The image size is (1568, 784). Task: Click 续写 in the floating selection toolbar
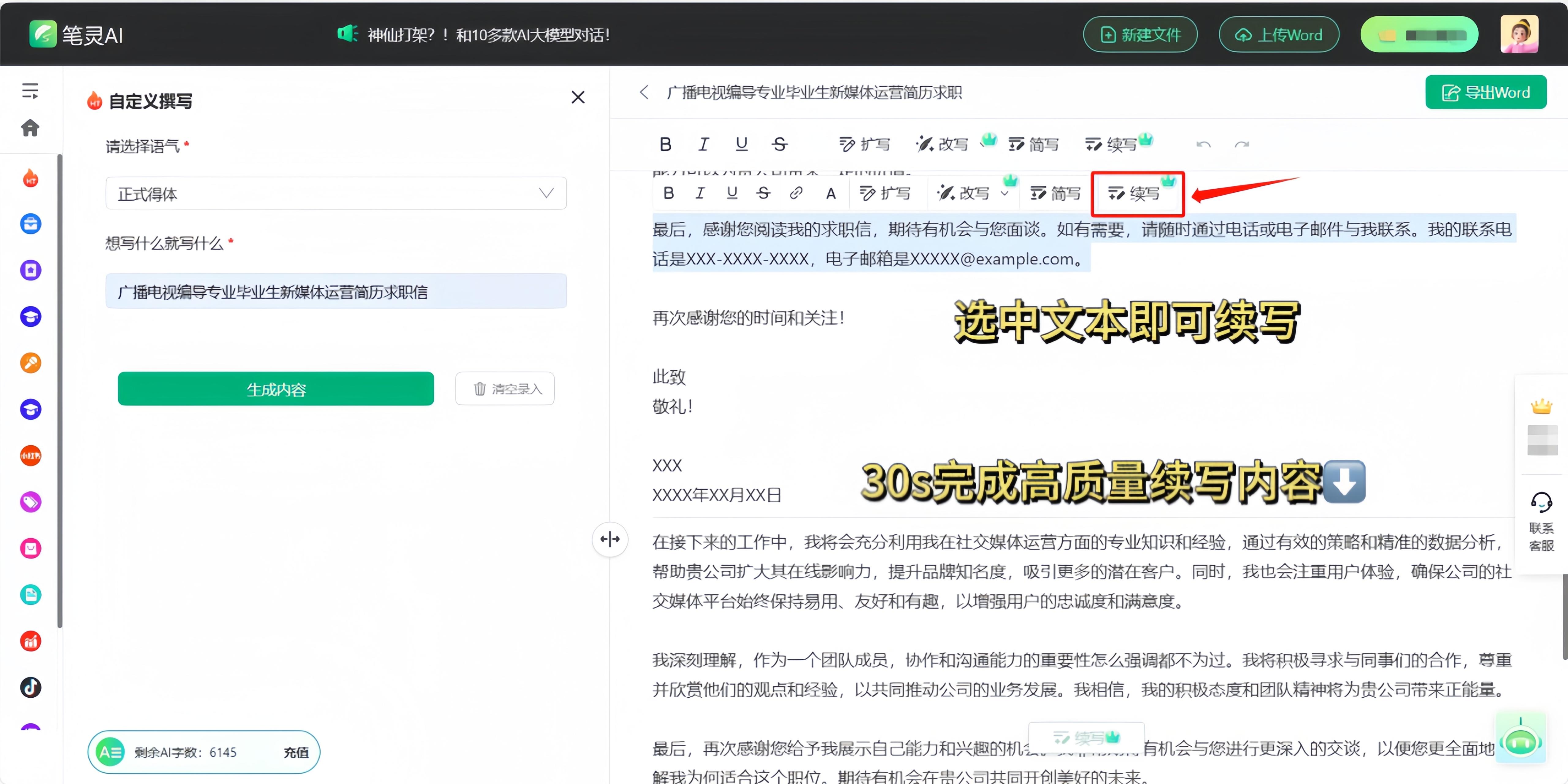click(1135, 194)
